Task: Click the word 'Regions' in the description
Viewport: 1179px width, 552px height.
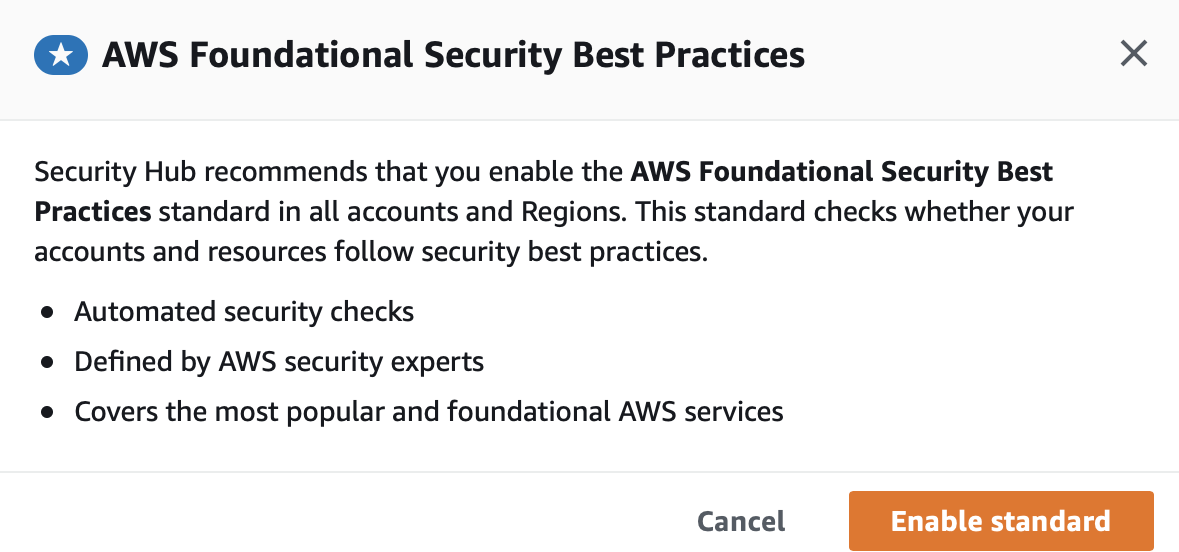Action: point(574,213)
